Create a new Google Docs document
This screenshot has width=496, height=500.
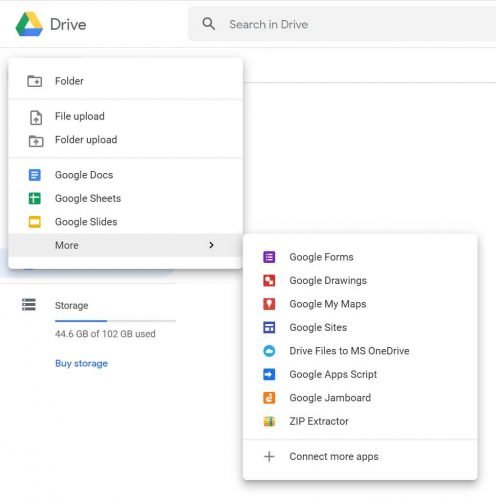tap(125, 175)
